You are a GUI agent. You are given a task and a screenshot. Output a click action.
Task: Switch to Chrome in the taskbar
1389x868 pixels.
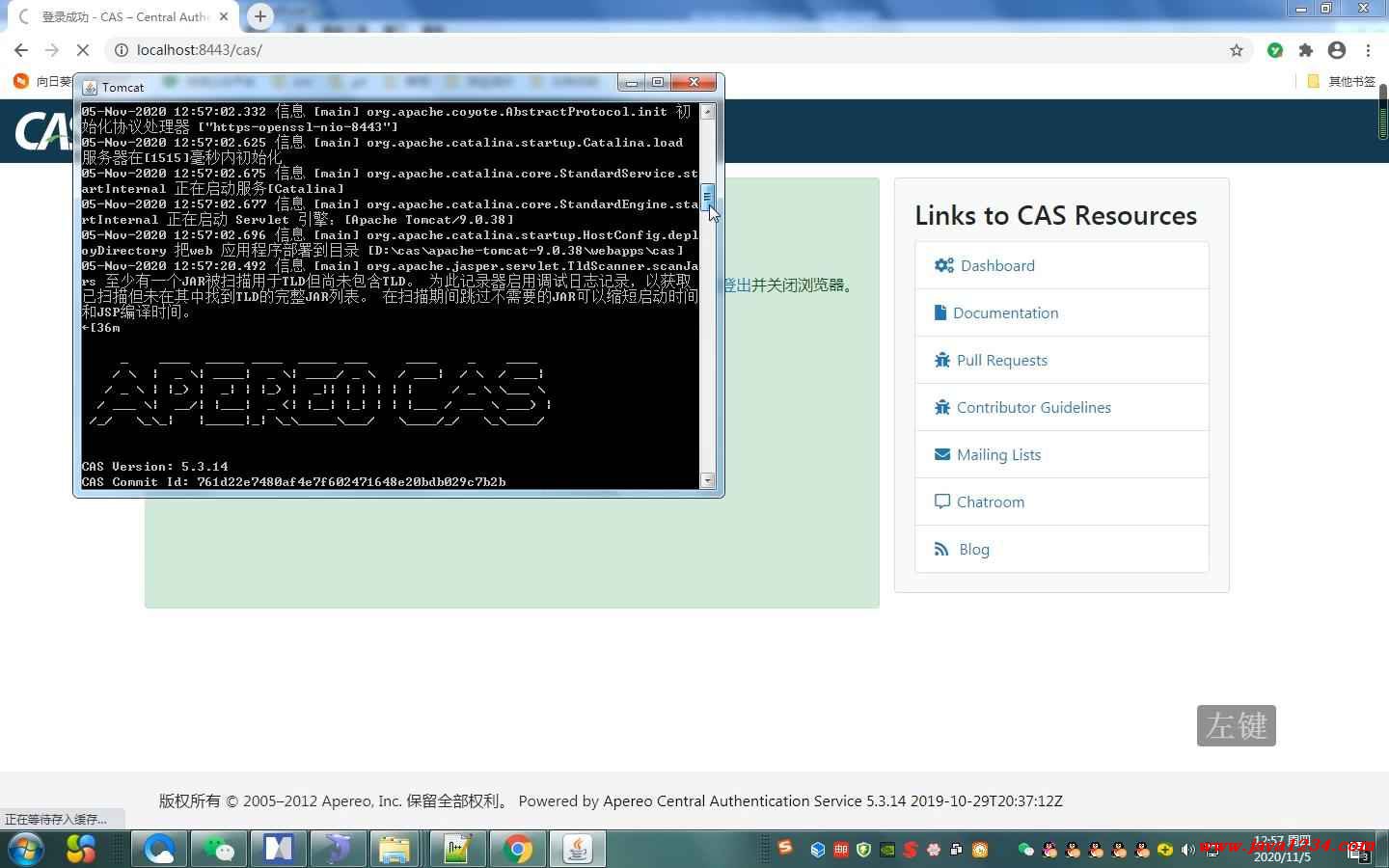517,849
